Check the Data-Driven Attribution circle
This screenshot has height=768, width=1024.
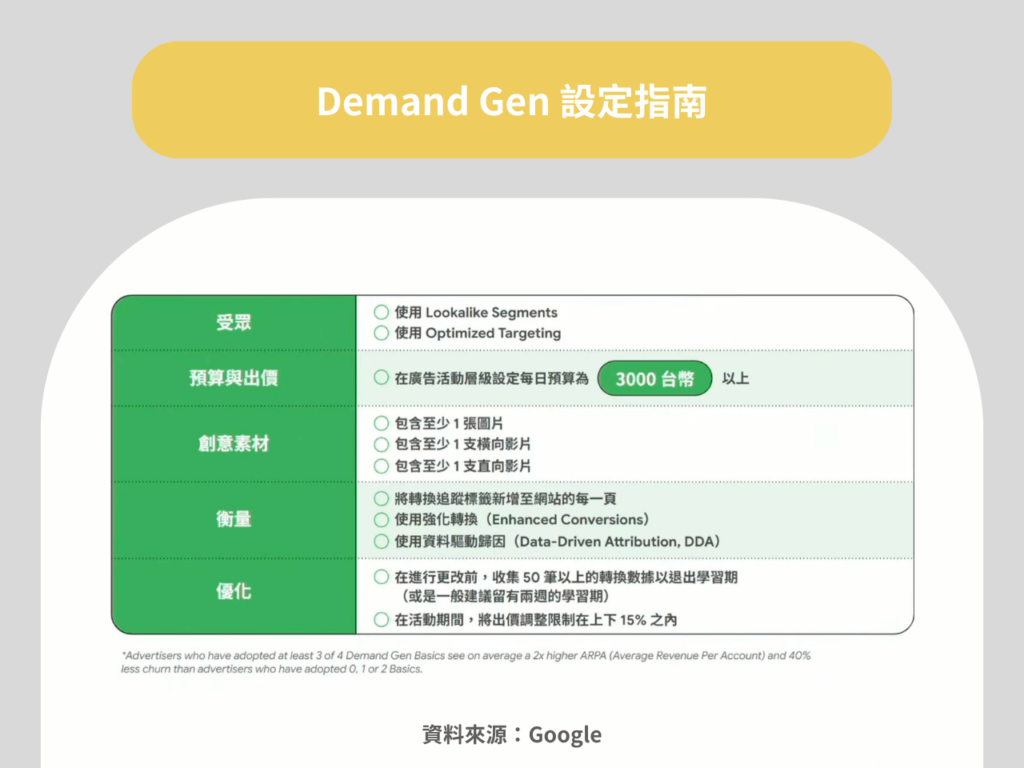tap(381, 541)
